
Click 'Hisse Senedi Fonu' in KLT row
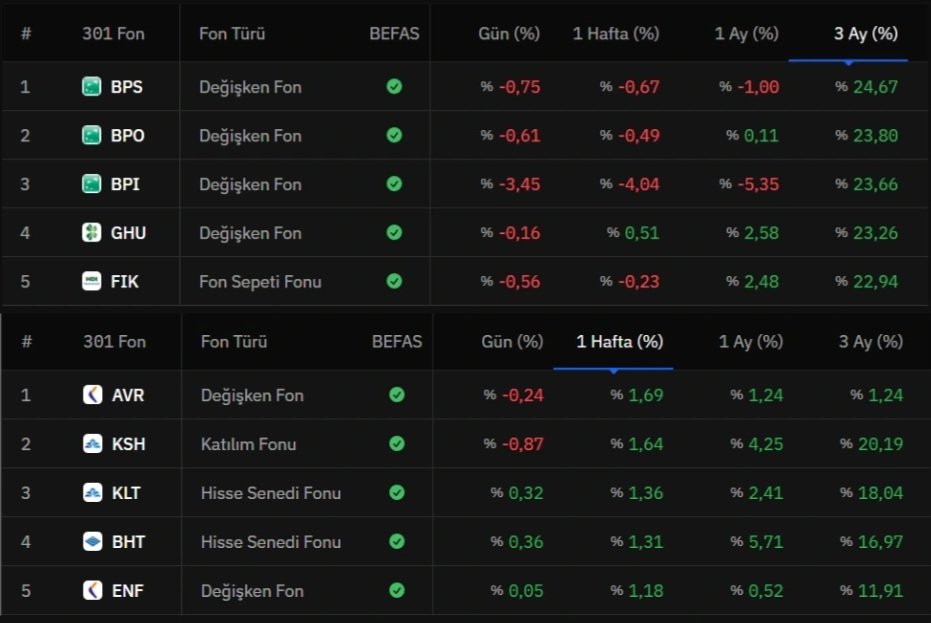coord(271,493)
